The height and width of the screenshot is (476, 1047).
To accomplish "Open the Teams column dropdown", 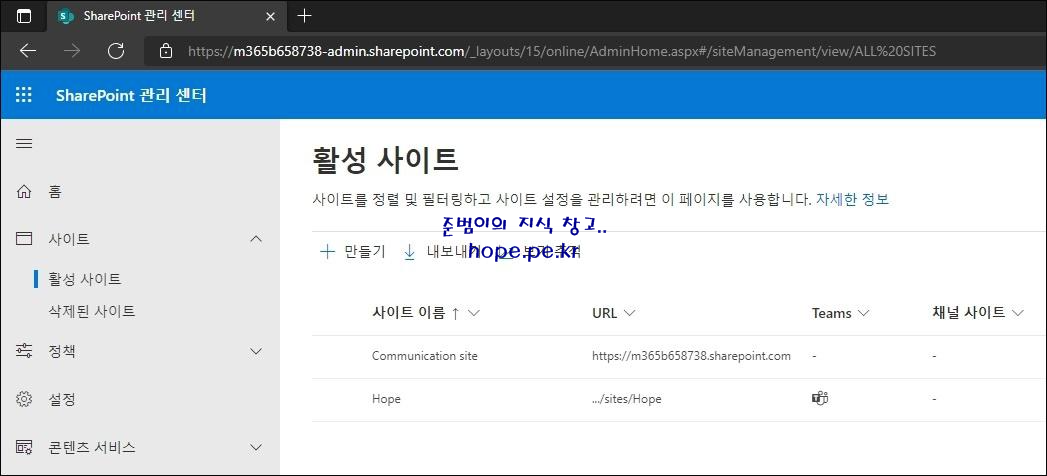I will click(x=863, y=313).
